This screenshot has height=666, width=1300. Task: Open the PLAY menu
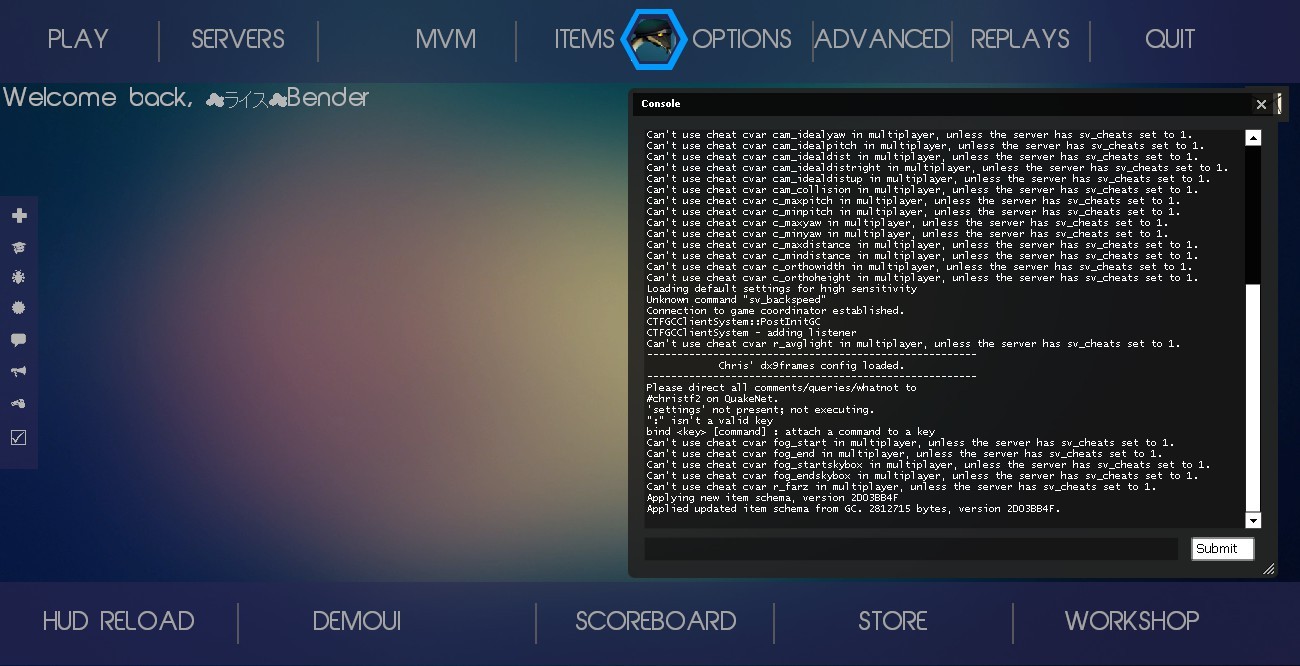click(x=78, y=39)
